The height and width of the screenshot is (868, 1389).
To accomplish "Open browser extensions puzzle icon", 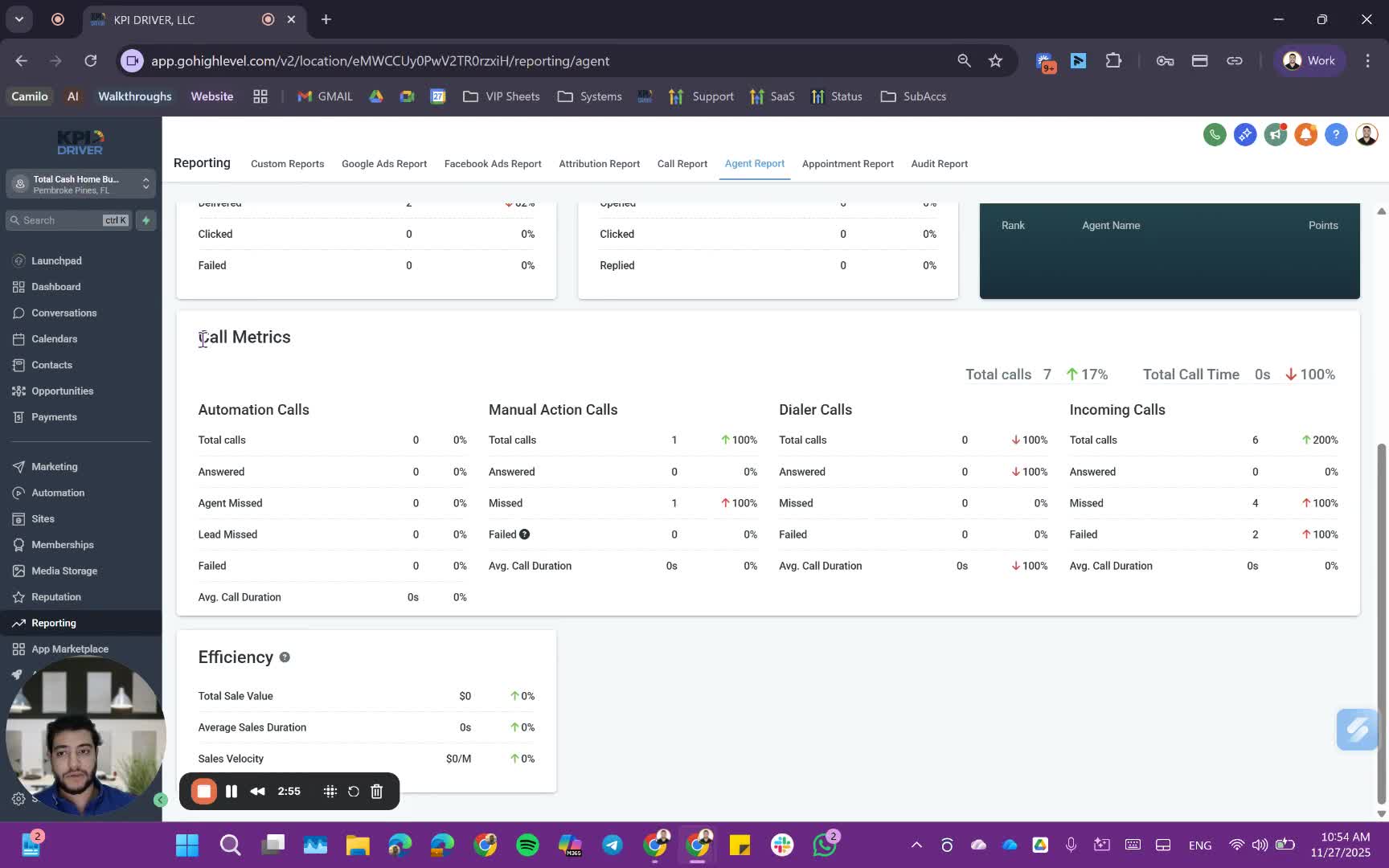I will pyautogui.click(x=1113, y=61).
